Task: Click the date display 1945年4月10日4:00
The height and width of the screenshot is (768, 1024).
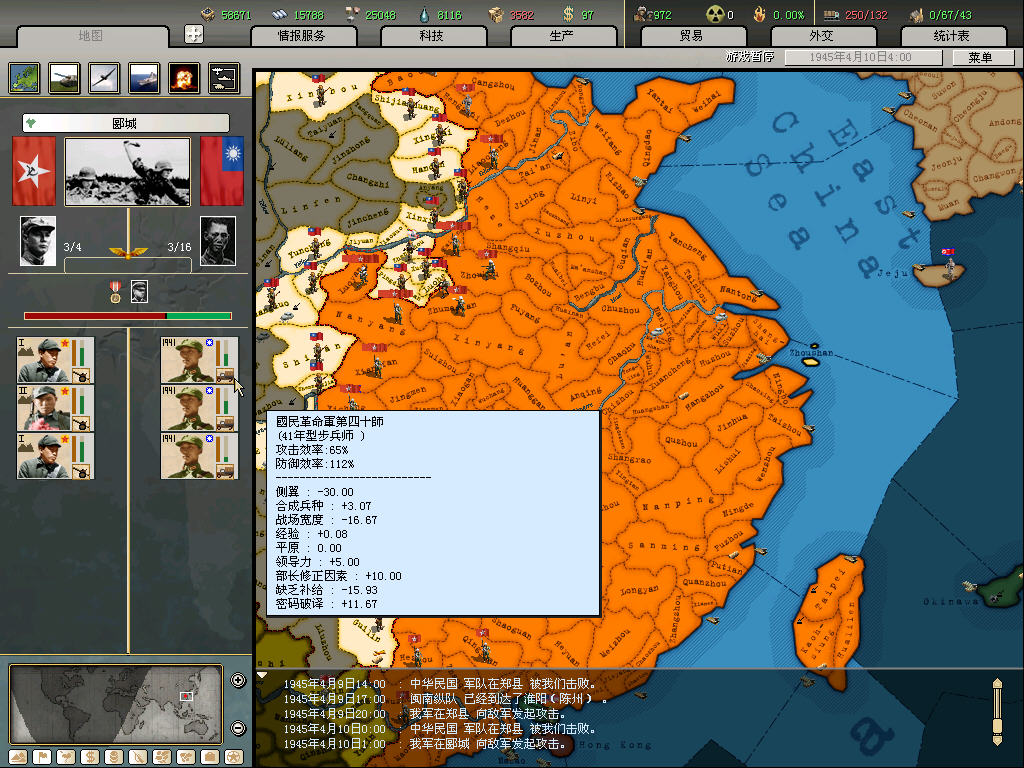Action: [x=862, y=58]
